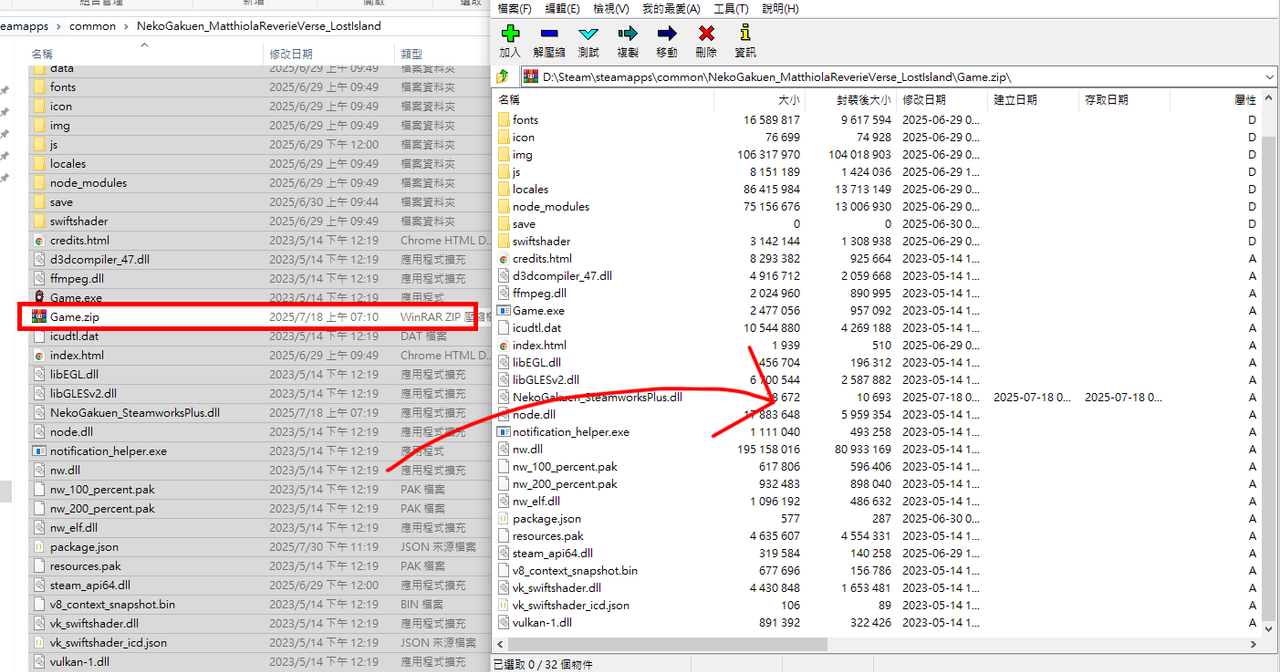Open the Info (資訊) toolbar icon
Screen dimensions: 1280x672
pyautogui.click(x=745, y=33)
